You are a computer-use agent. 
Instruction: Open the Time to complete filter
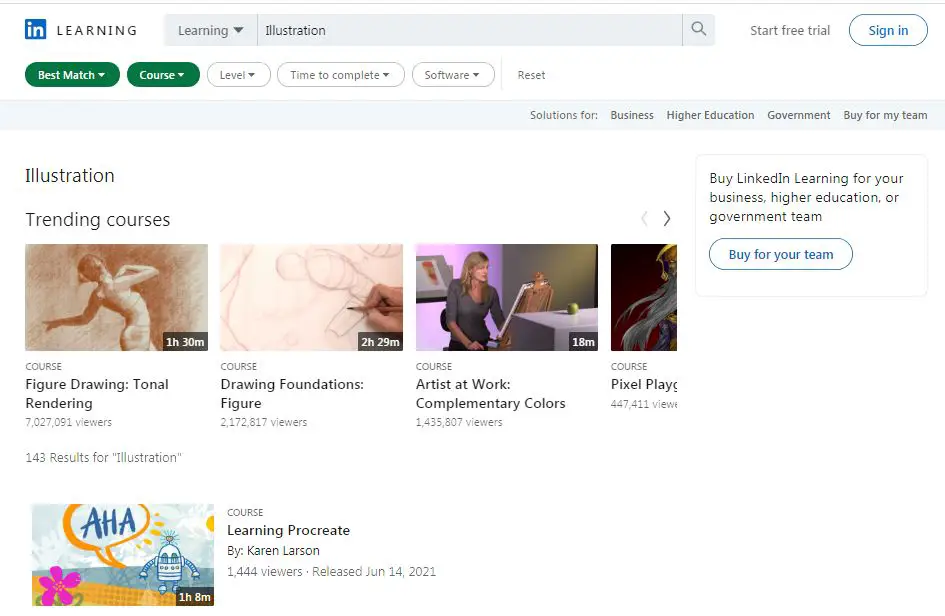[340, 75]
